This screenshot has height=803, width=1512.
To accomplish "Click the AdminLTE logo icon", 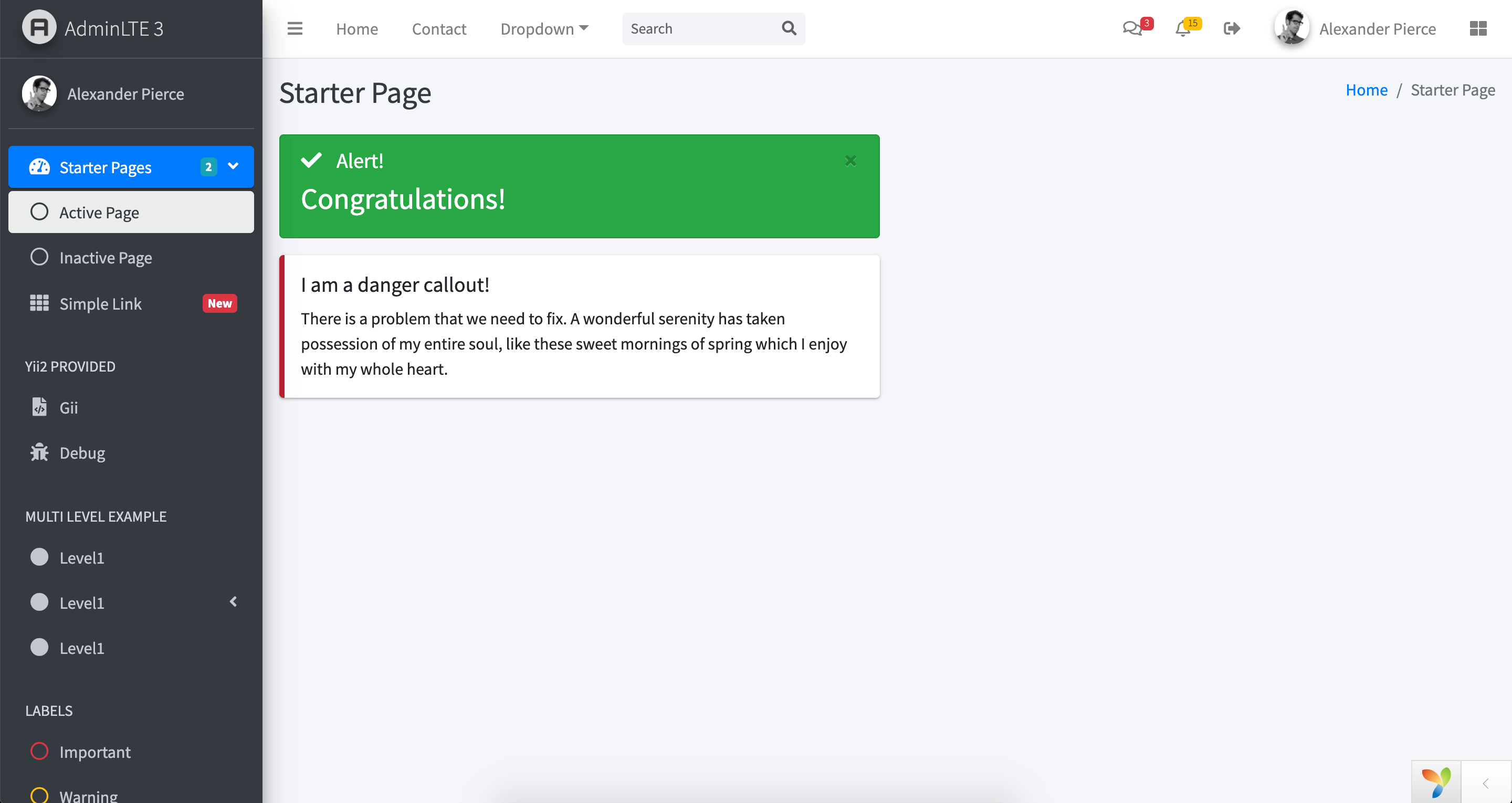I will pyautogui.click(x=39, y=28).
